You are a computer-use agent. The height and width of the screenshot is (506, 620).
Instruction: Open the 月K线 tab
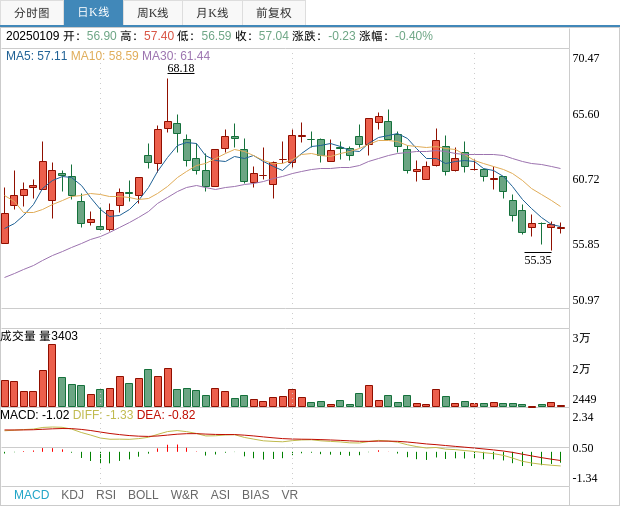click(x=212, y=13)
